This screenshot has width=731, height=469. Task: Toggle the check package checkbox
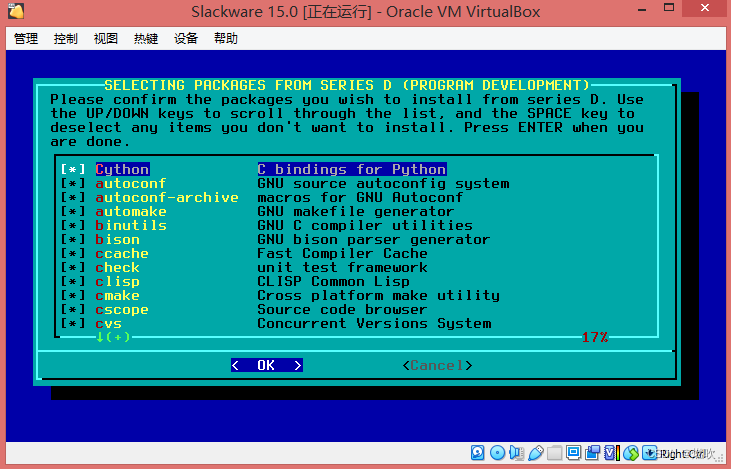(x=73, y=267)
